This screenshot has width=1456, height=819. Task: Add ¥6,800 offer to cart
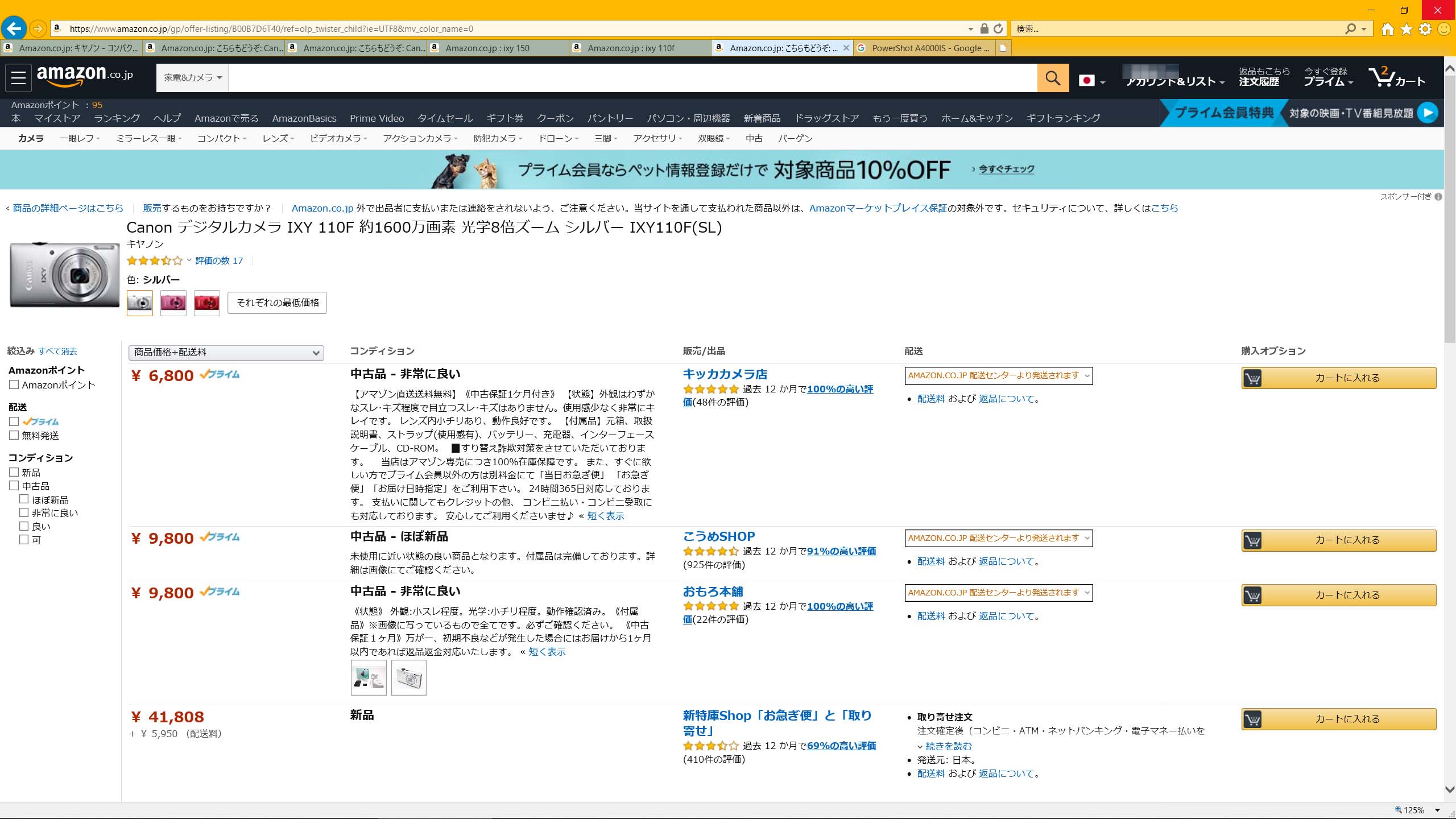pyautogui.click(x=1338, y=378)
